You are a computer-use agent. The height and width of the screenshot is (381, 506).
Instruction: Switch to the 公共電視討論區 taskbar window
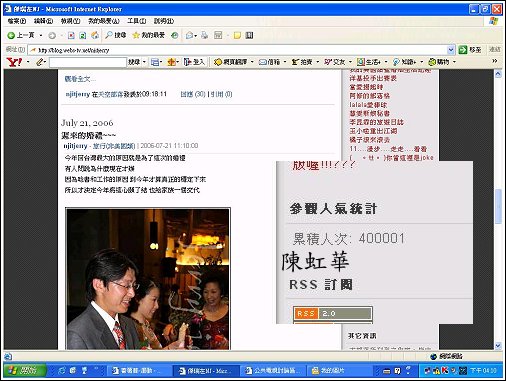coord(273,370)
